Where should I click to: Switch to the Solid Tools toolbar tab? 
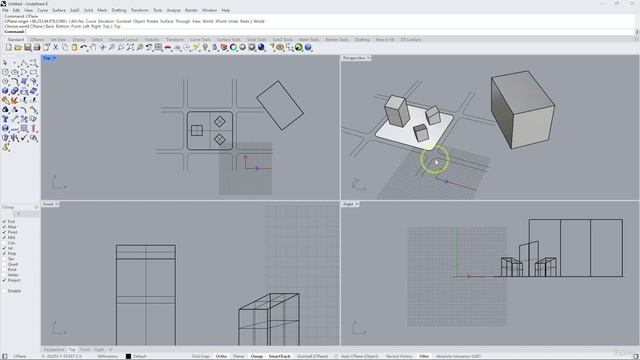pyautogui.click(x=256, y=40)
